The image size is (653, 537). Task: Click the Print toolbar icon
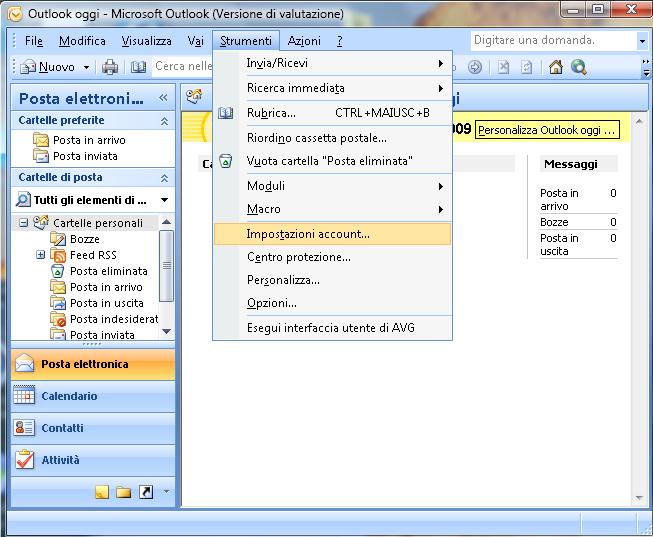tap(110, 67)
